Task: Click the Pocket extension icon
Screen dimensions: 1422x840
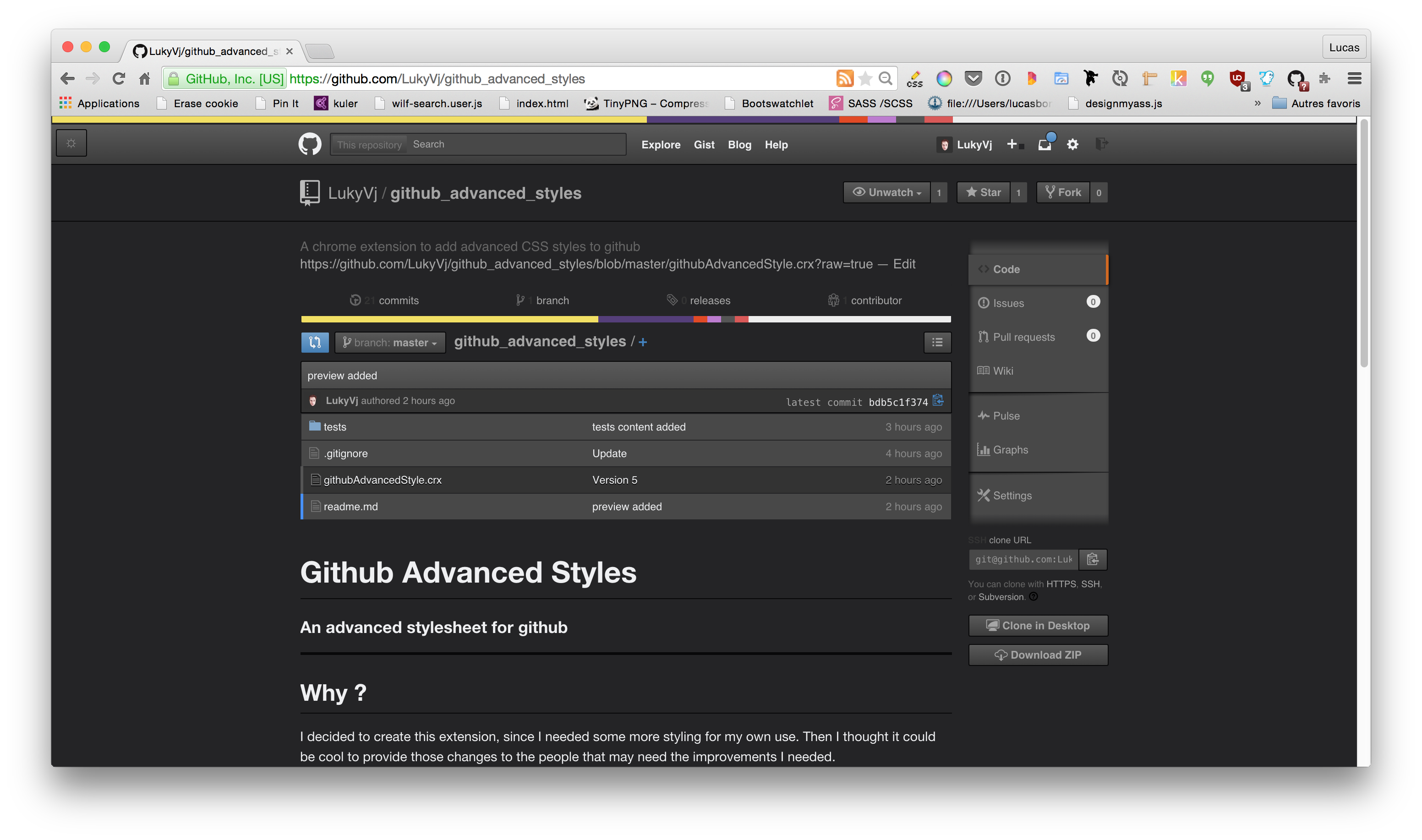Action: pos(973,78)
